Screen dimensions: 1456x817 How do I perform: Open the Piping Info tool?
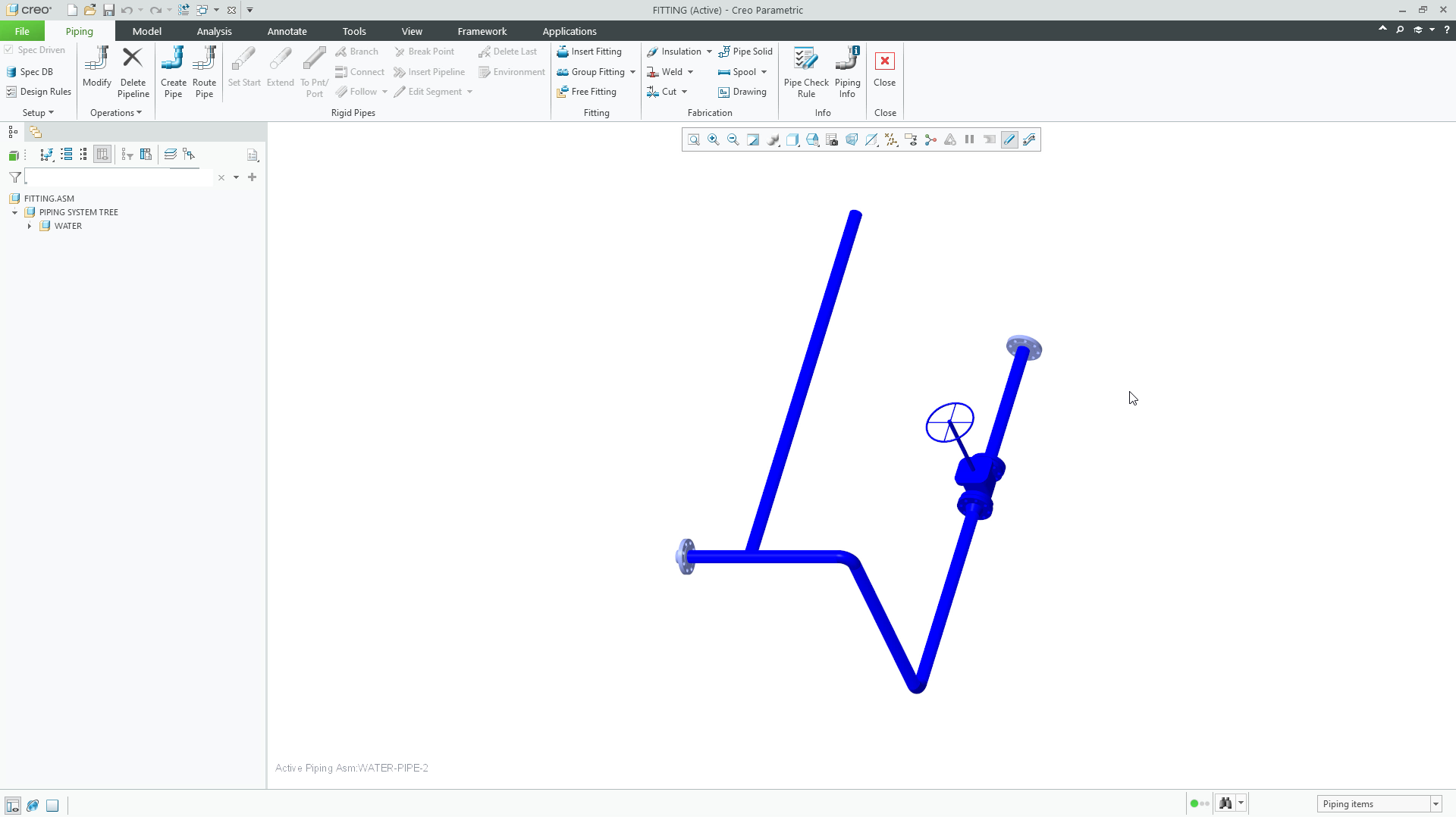(x=848, y=72)
